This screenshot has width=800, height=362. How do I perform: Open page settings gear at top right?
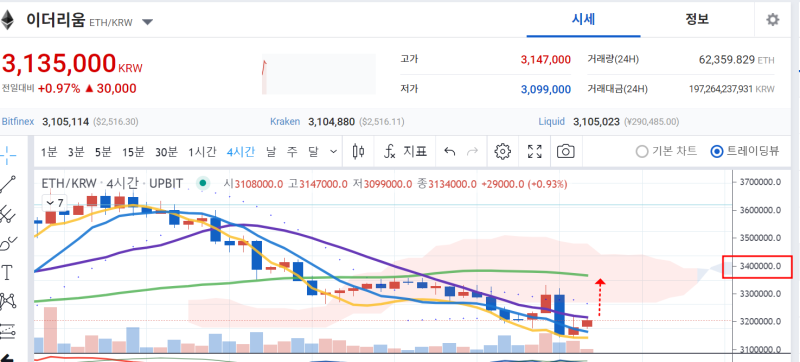tap(773, 20)
